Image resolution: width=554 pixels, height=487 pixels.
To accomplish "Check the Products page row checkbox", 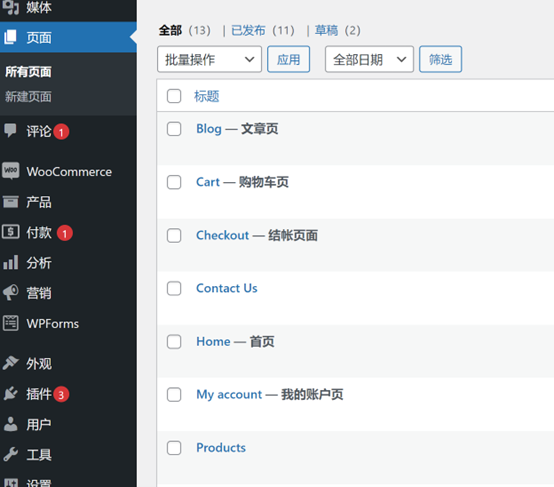I will [174, 448].
